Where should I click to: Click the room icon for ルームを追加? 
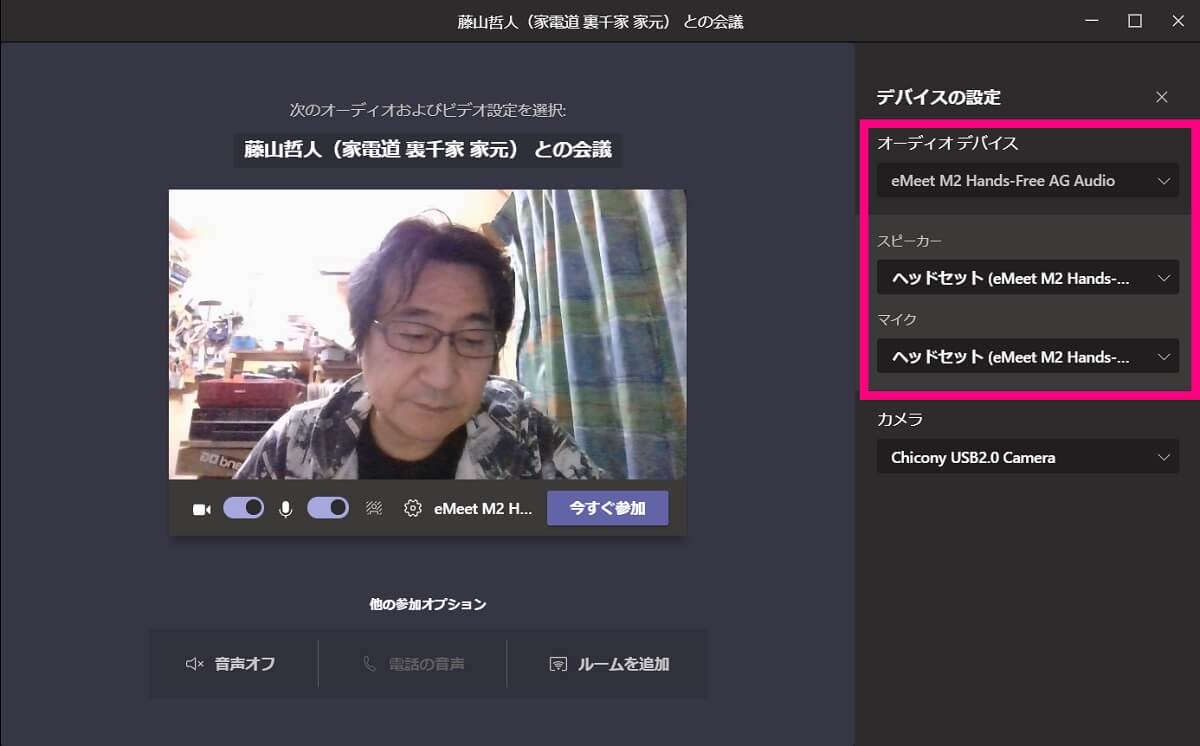tap(558, 664)
